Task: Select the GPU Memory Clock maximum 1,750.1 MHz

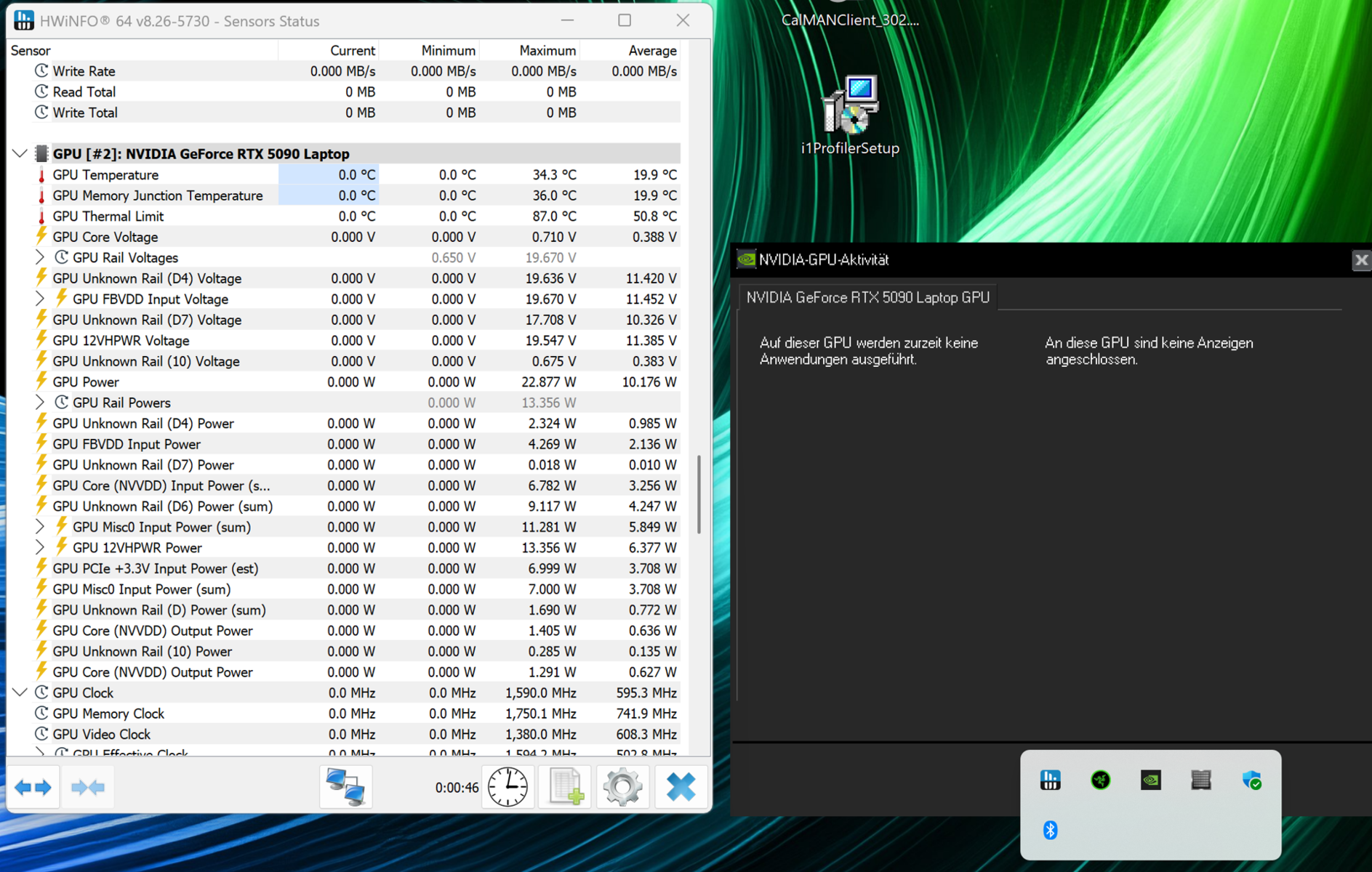Action: click(x=540, y=714)
